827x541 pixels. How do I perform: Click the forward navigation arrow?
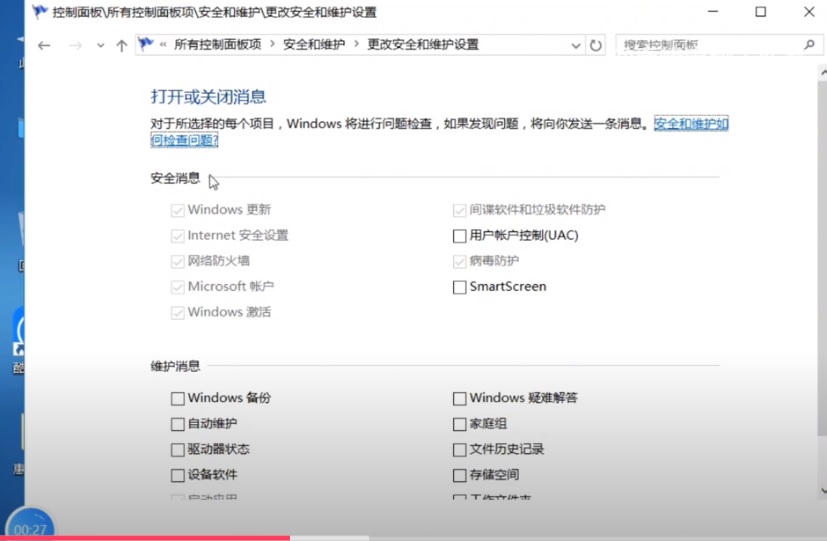click(76, 46)
